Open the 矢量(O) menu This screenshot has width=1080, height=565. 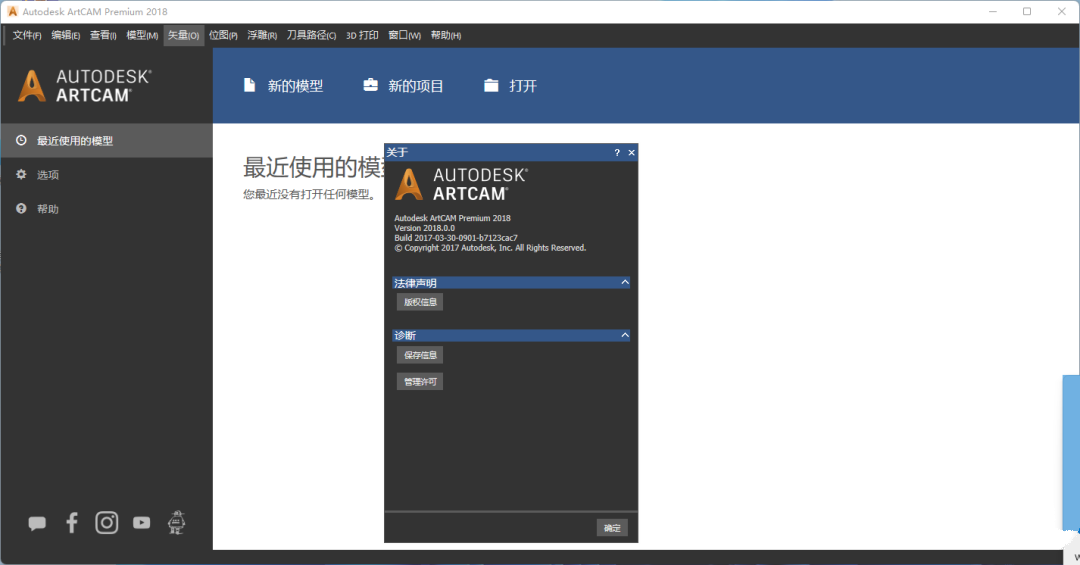point(184,35)
